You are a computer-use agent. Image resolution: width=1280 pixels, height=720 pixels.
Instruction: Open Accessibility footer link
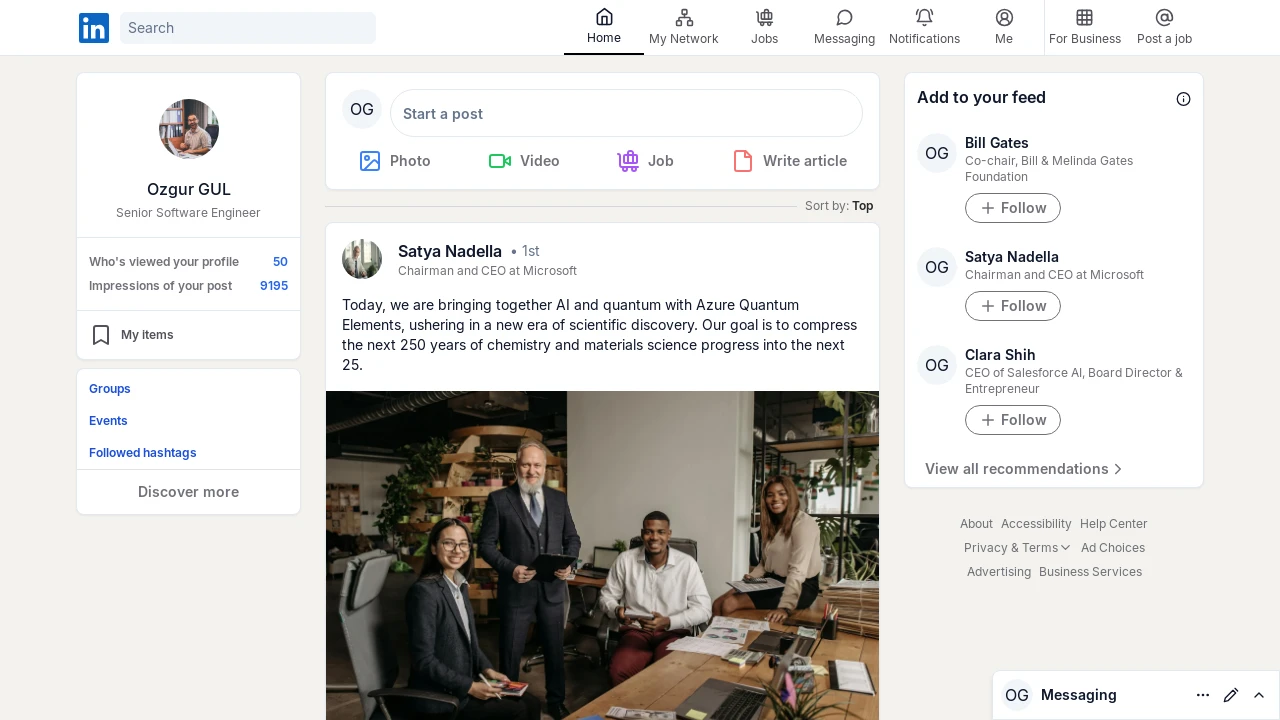coord(1036,524)
